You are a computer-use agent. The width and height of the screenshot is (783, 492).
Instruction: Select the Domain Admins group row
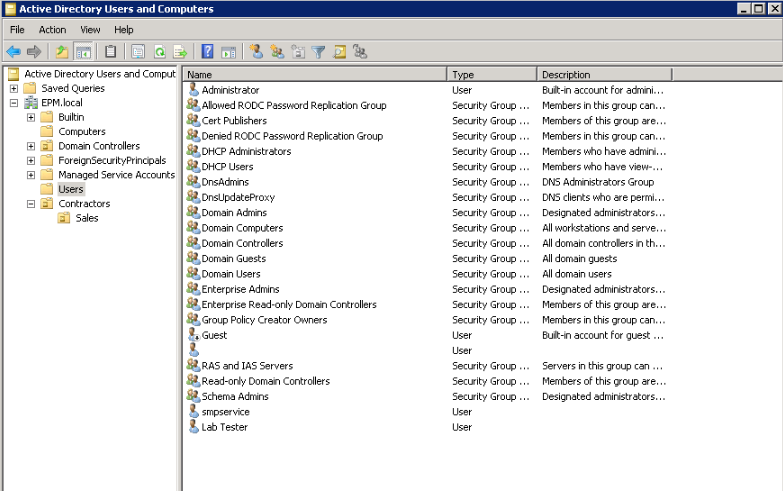tap(234, 212)
